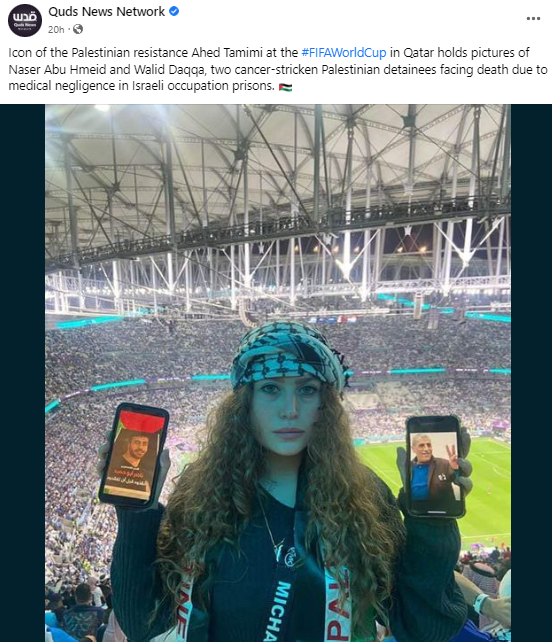The image size is (552, 642).
Task: Open the stadium photo in viewer
Action: point(278,373)
